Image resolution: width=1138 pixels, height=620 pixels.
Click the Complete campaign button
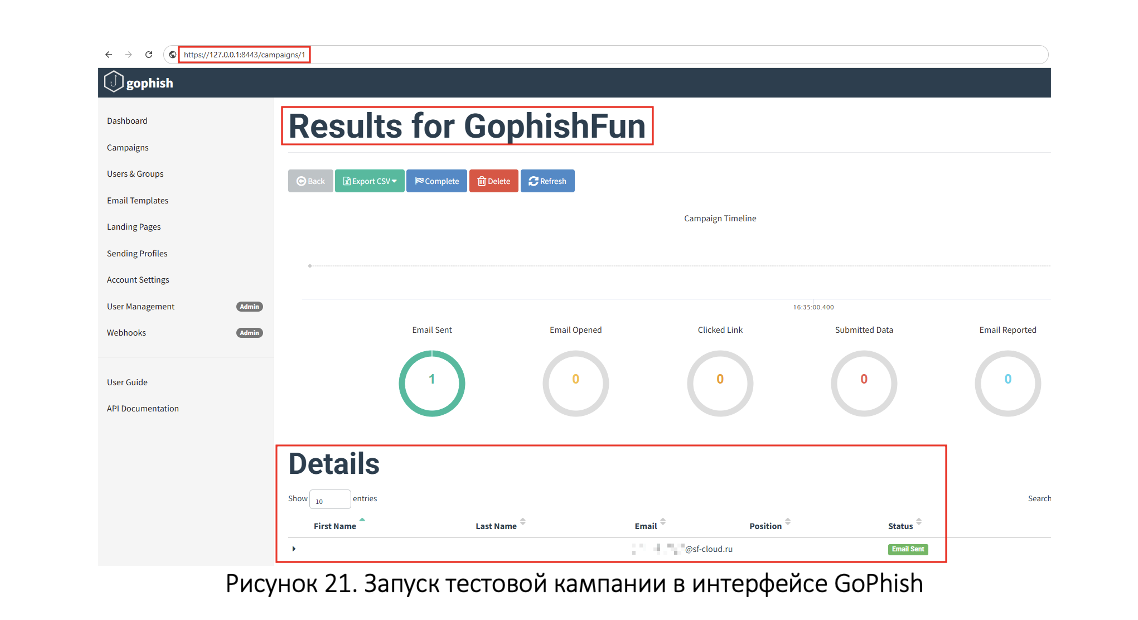pos(436,181)
